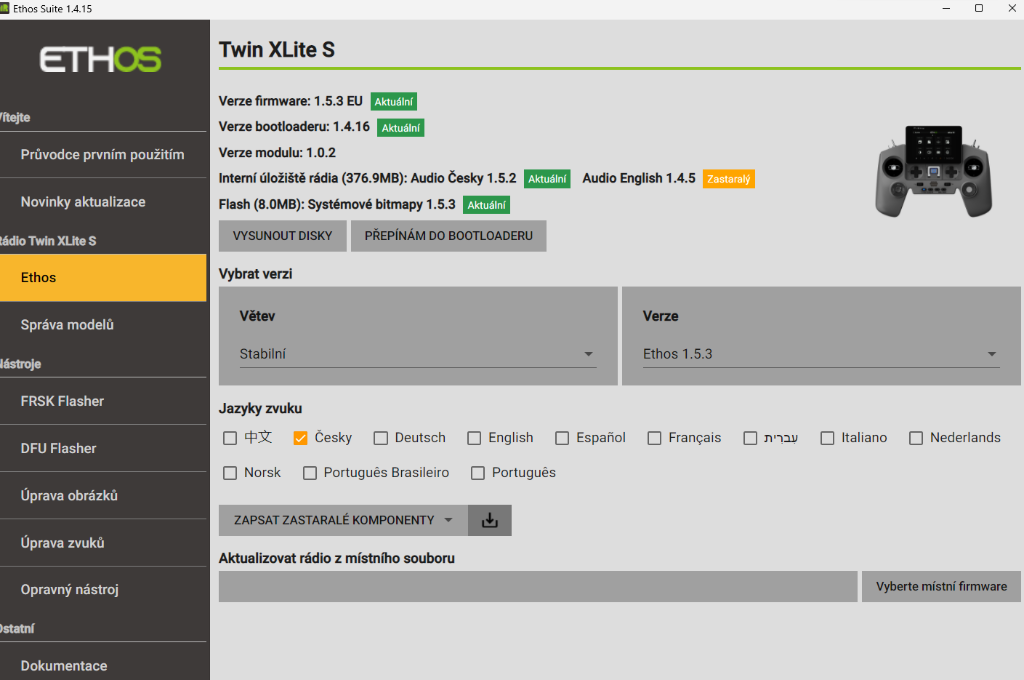The width and height of the screenshot is (1024, 680).
Task: Expand the Verze Ethos 1.5.3 dropdown
Action: coord(820,354)
